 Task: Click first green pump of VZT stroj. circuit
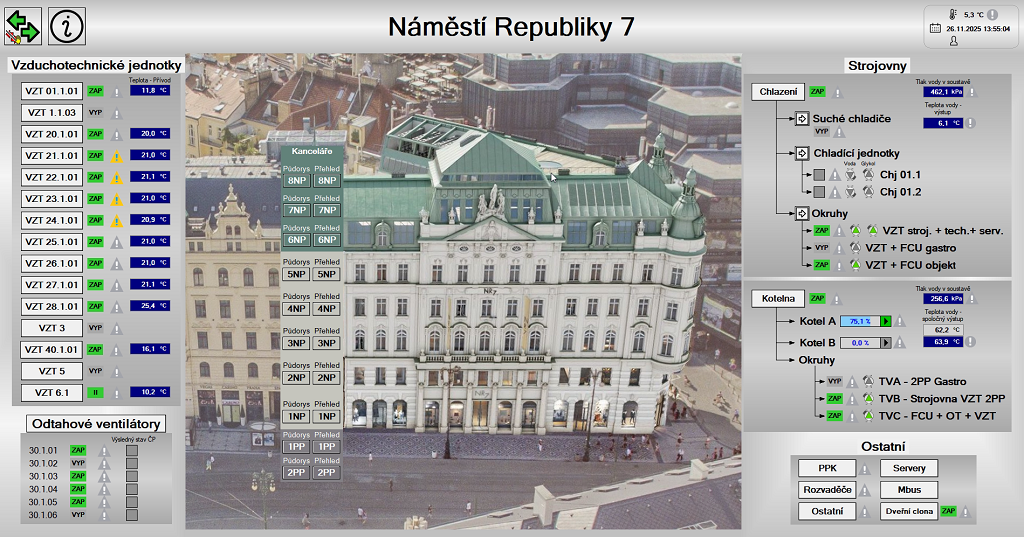point(856,230)
